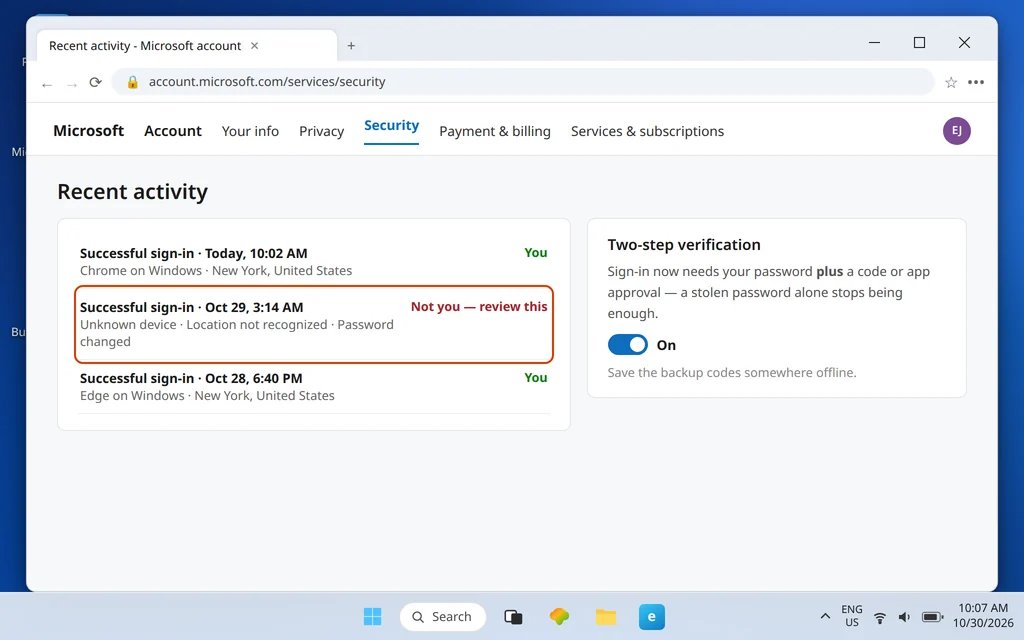Screen dimensions: 1024x640
Task: Open File Explorer from the taskbar
Action: click(605, 616)
